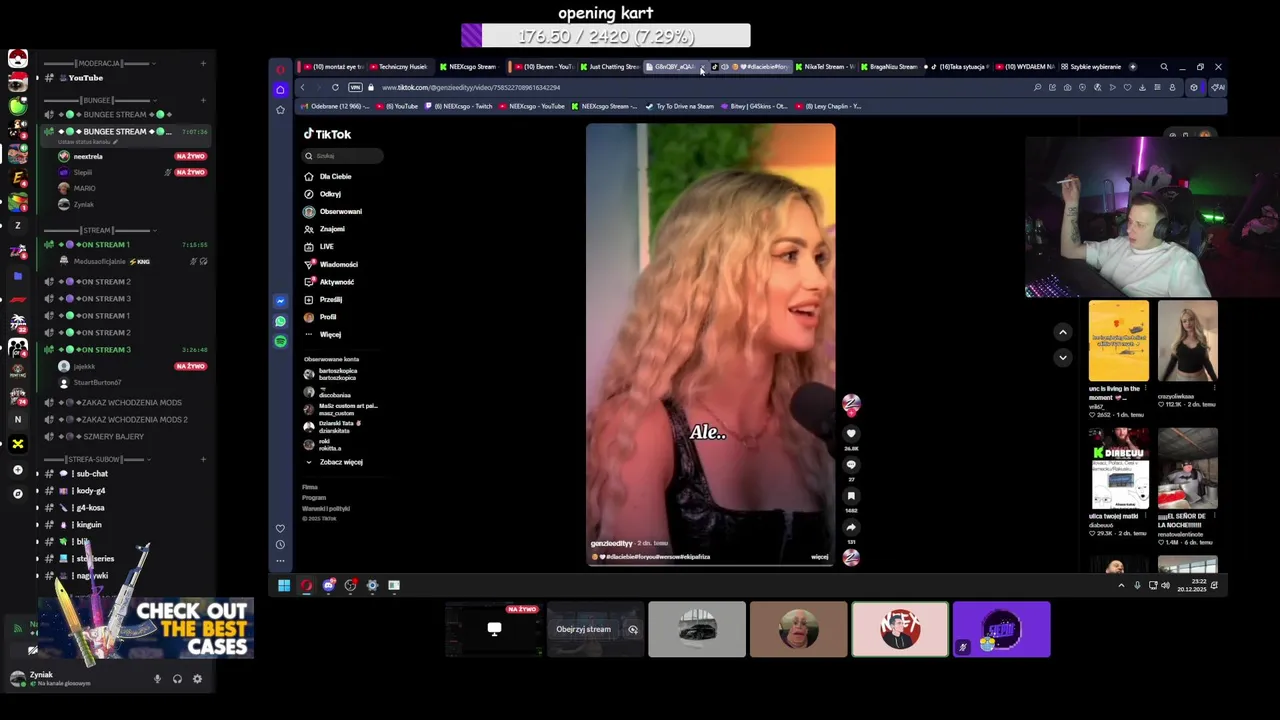Screen dimensions: 1280x720
Task: Share the TikTok video with arrow icon
Action: [851, 527]
